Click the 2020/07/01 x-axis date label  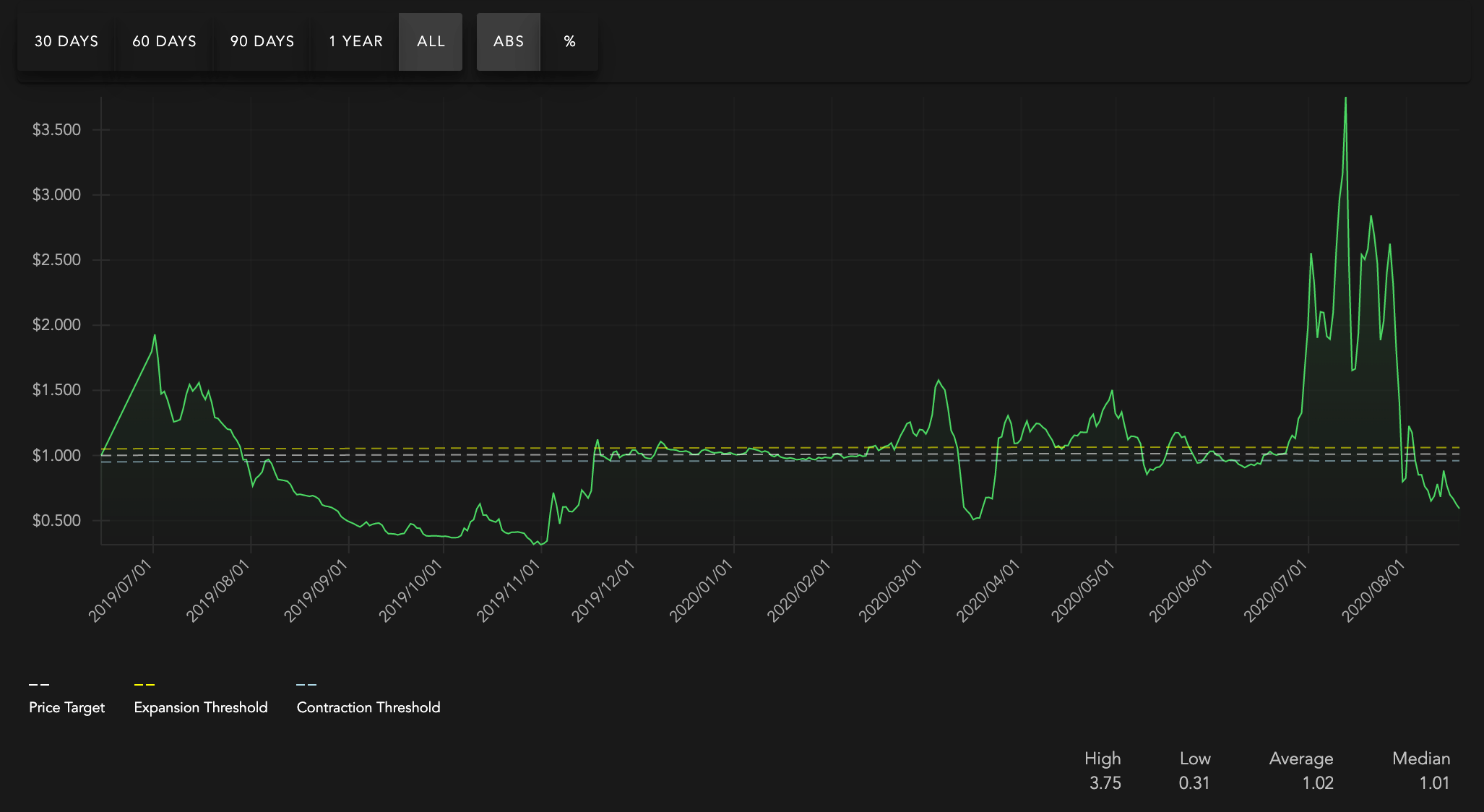click(1276, 591)
